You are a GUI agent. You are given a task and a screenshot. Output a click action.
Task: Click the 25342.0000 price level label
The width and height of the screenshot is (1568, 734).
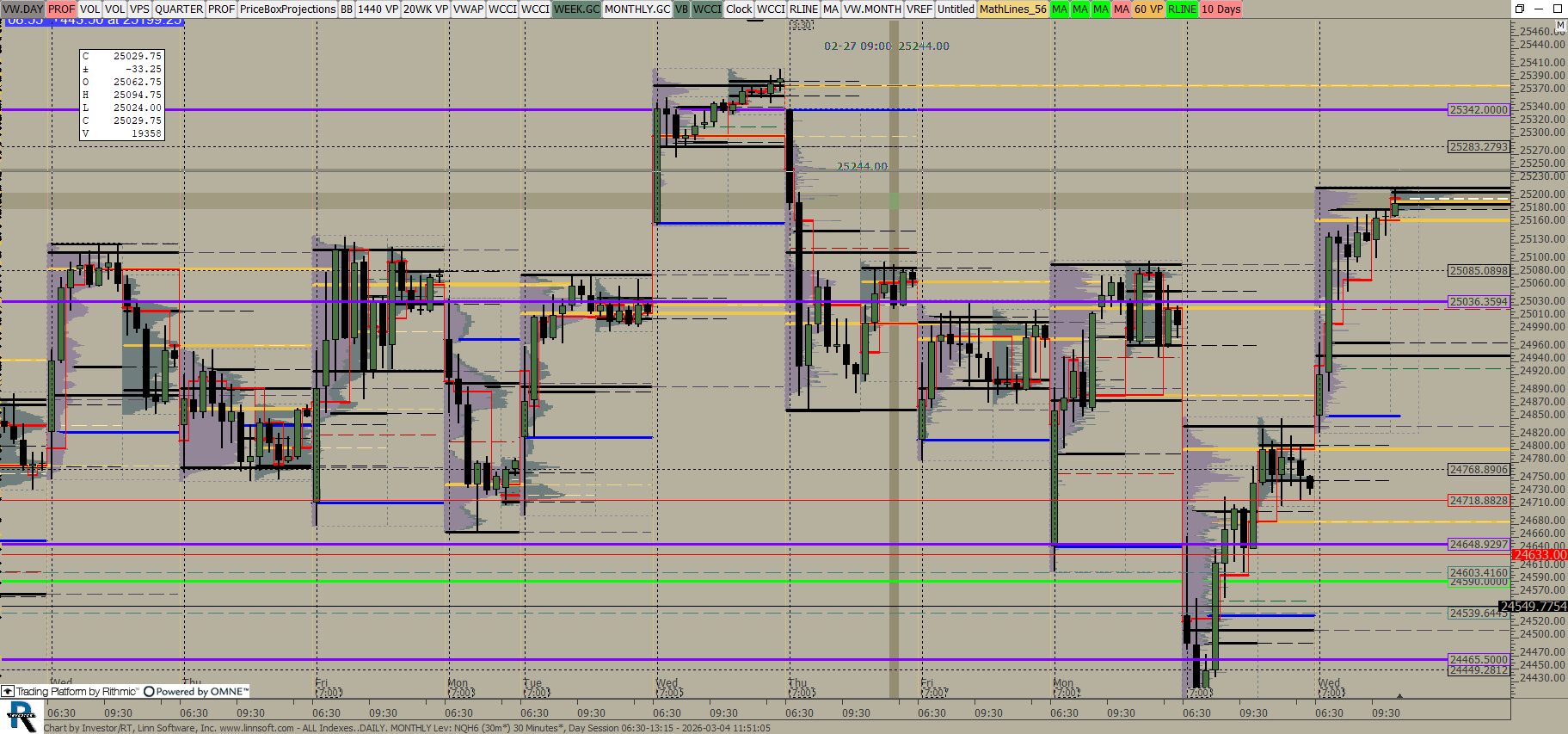(x=1478, y=110)
